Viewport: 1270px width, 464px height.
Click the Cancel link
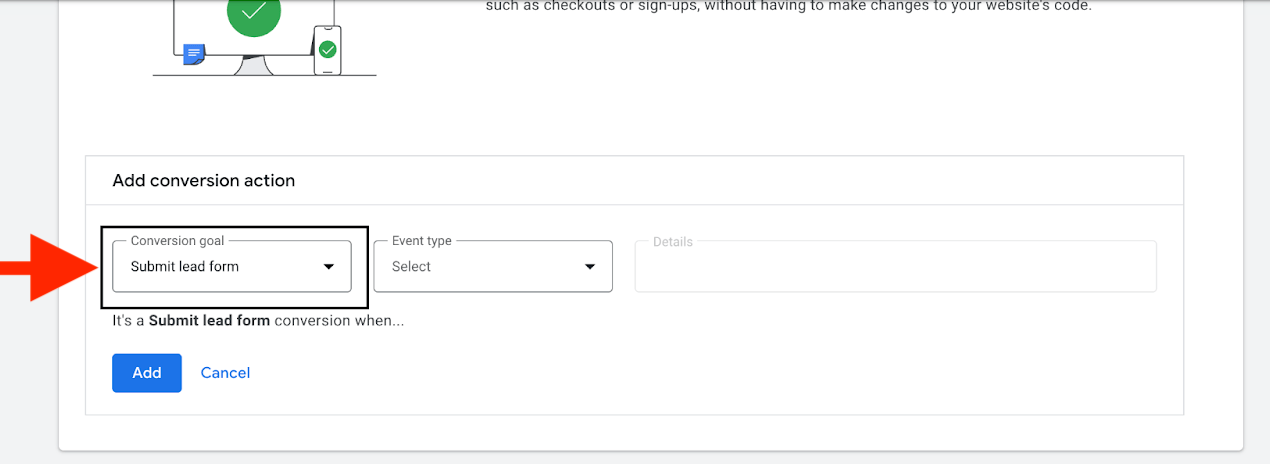coord(225,372)
